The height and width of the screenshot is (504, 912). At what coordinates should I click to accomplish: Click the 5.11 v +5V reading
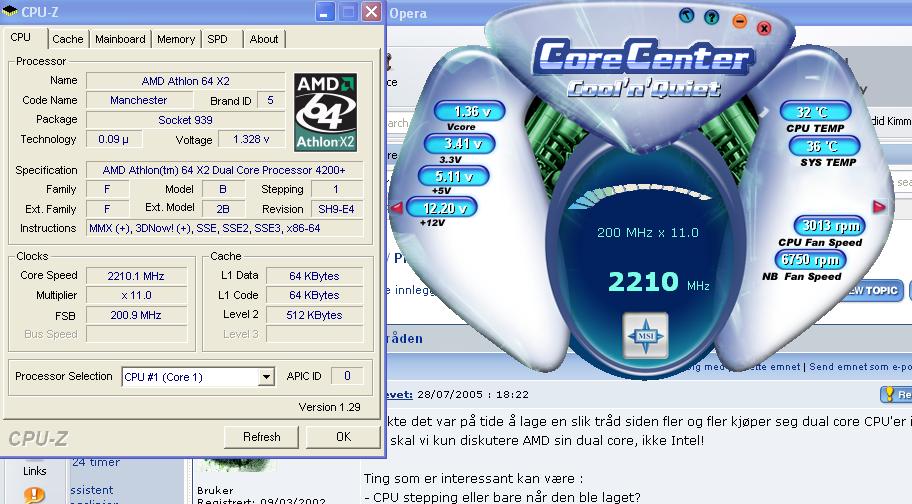pyautogui.click(x=454, y=176)
